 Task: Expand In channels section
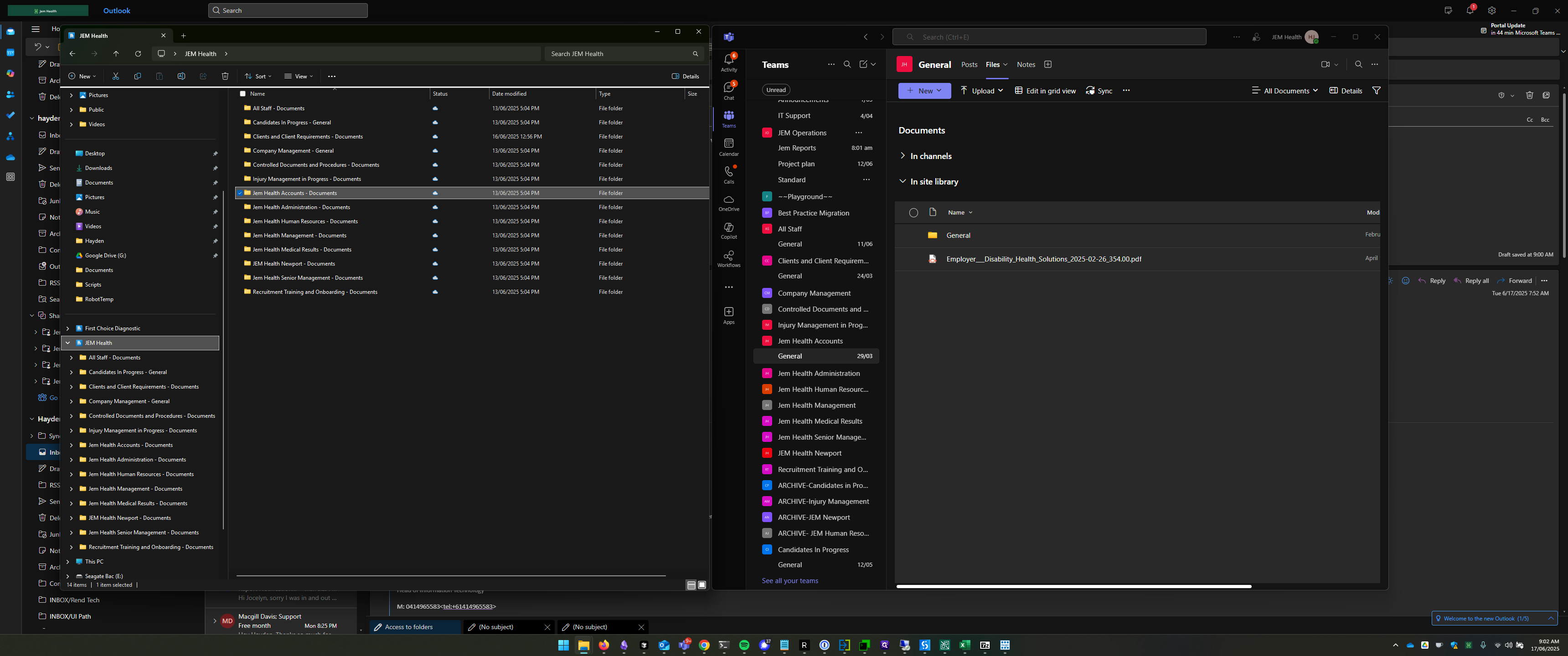tap(902, 156)
